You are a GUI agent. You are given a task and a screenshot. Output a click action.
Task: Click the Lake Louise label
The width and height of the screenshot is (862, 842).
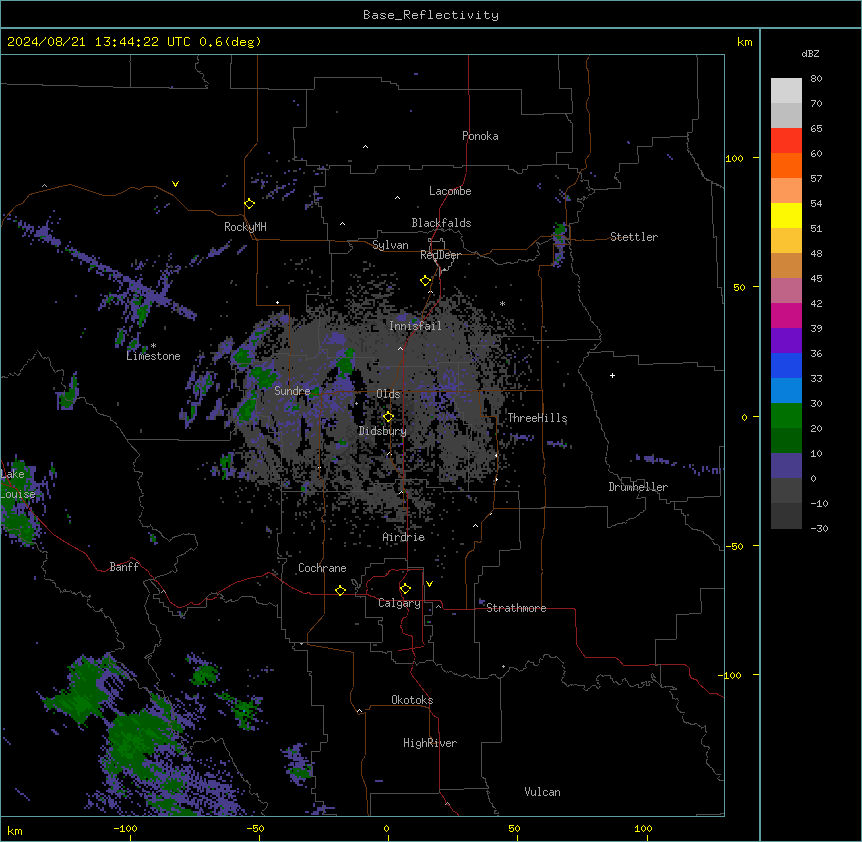(x=16, y=484)
